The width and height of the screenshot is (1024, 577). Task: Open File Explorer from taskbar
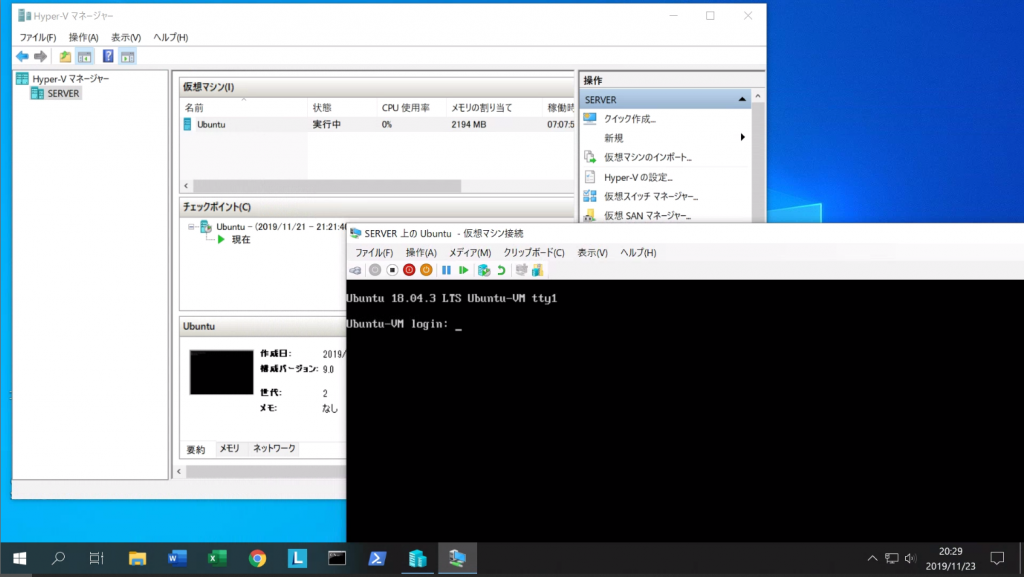(137, 559)
